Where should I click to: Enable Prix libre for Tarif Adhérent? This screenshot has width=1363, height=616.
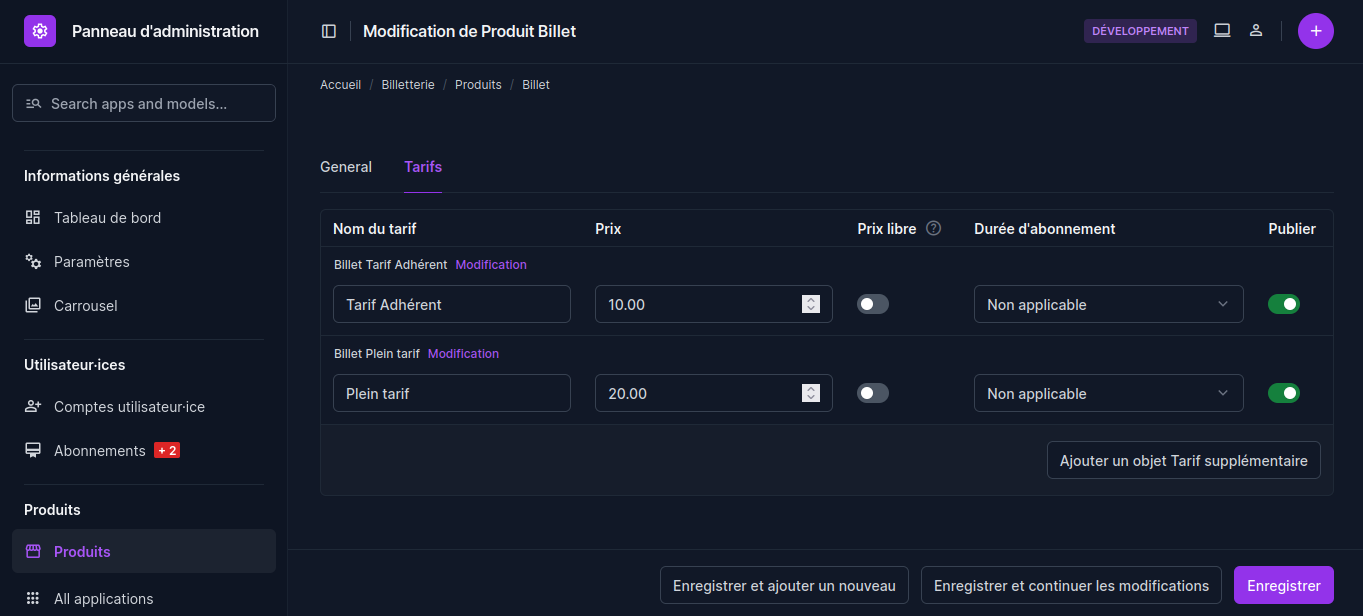coord(873,304)
